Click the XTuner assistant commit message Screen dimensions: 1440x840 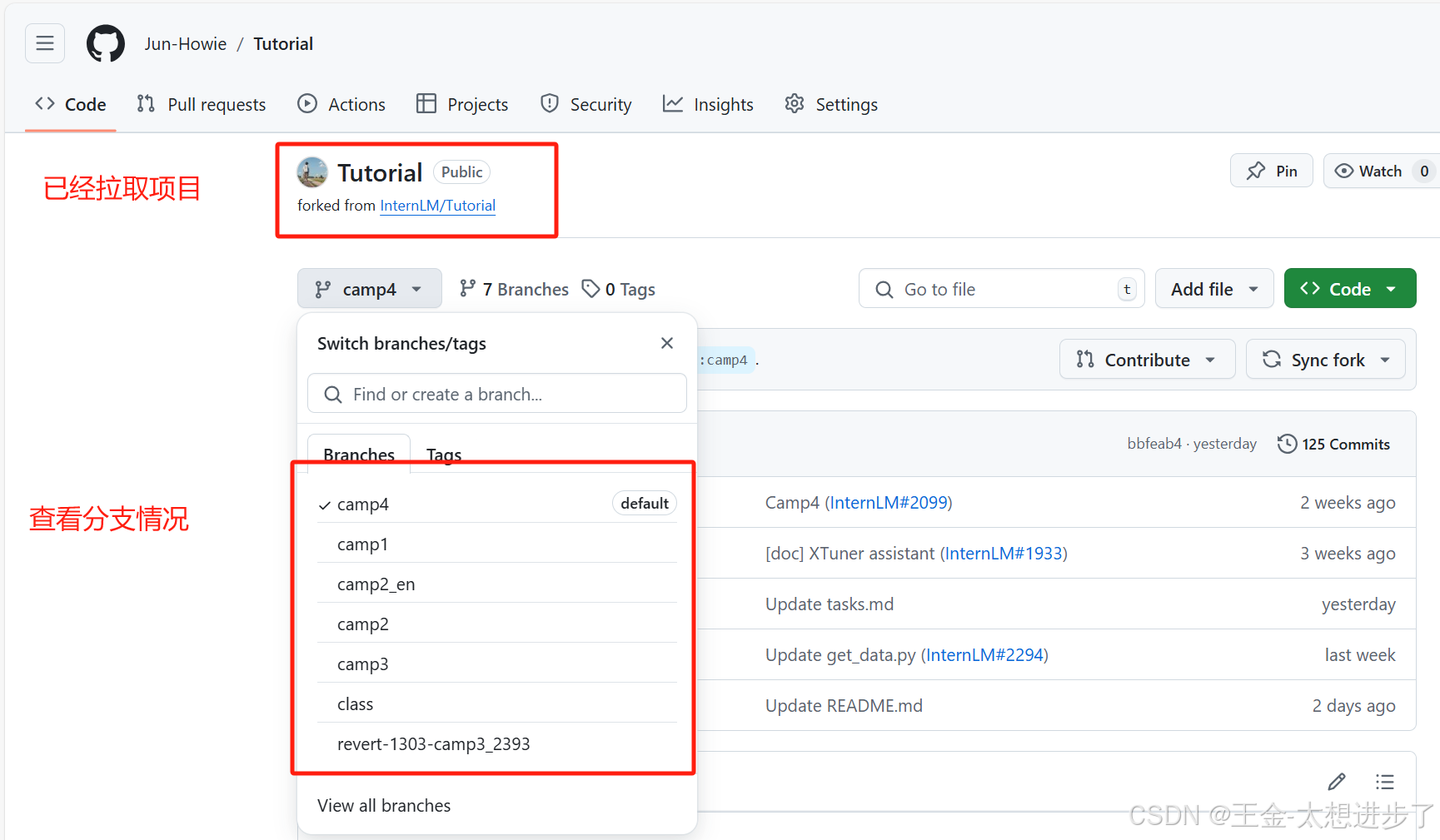850,554
